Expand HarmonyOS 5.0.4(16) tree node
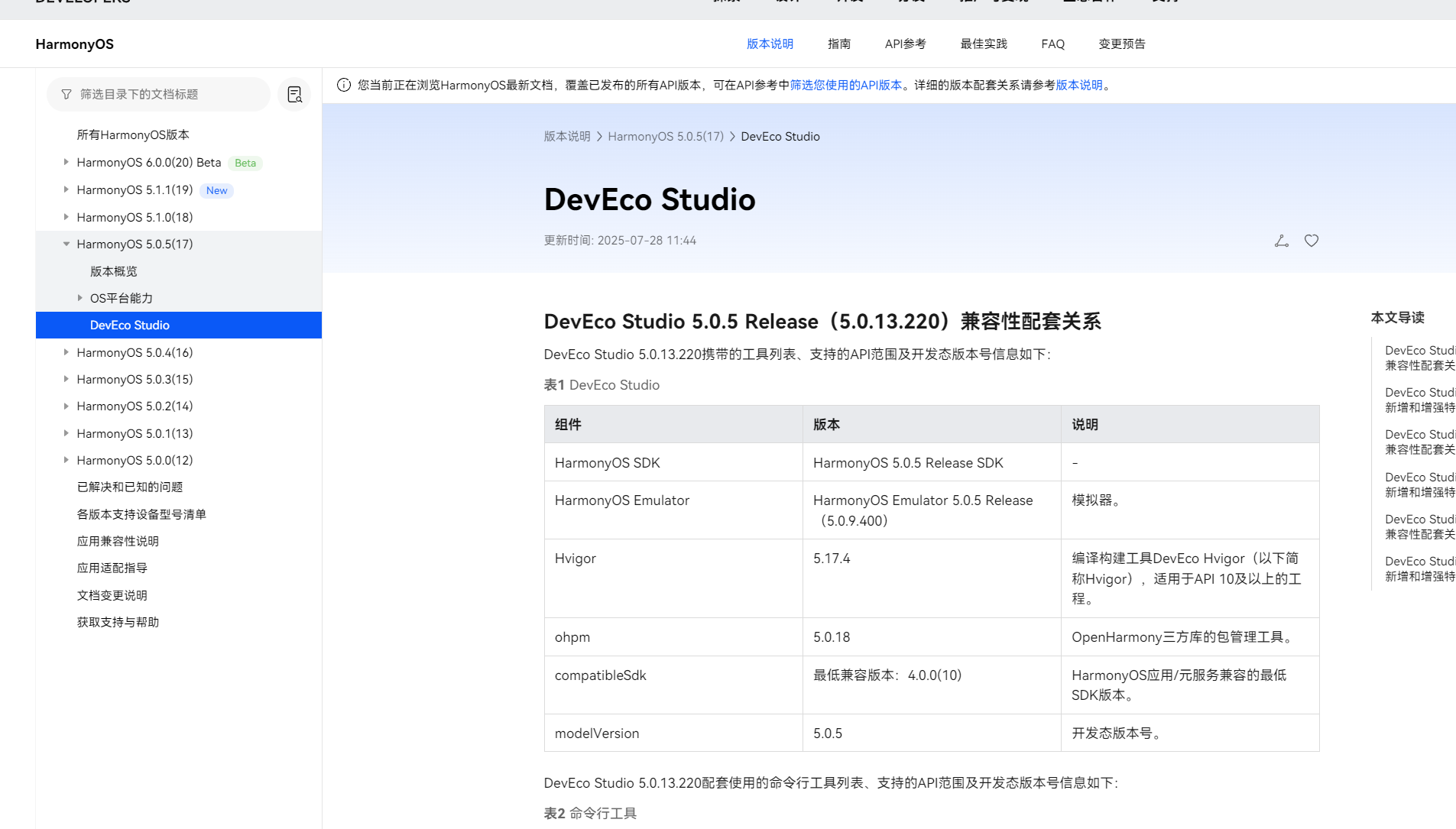The width and height of the screenshot is (1456, 829). (66, 352)
